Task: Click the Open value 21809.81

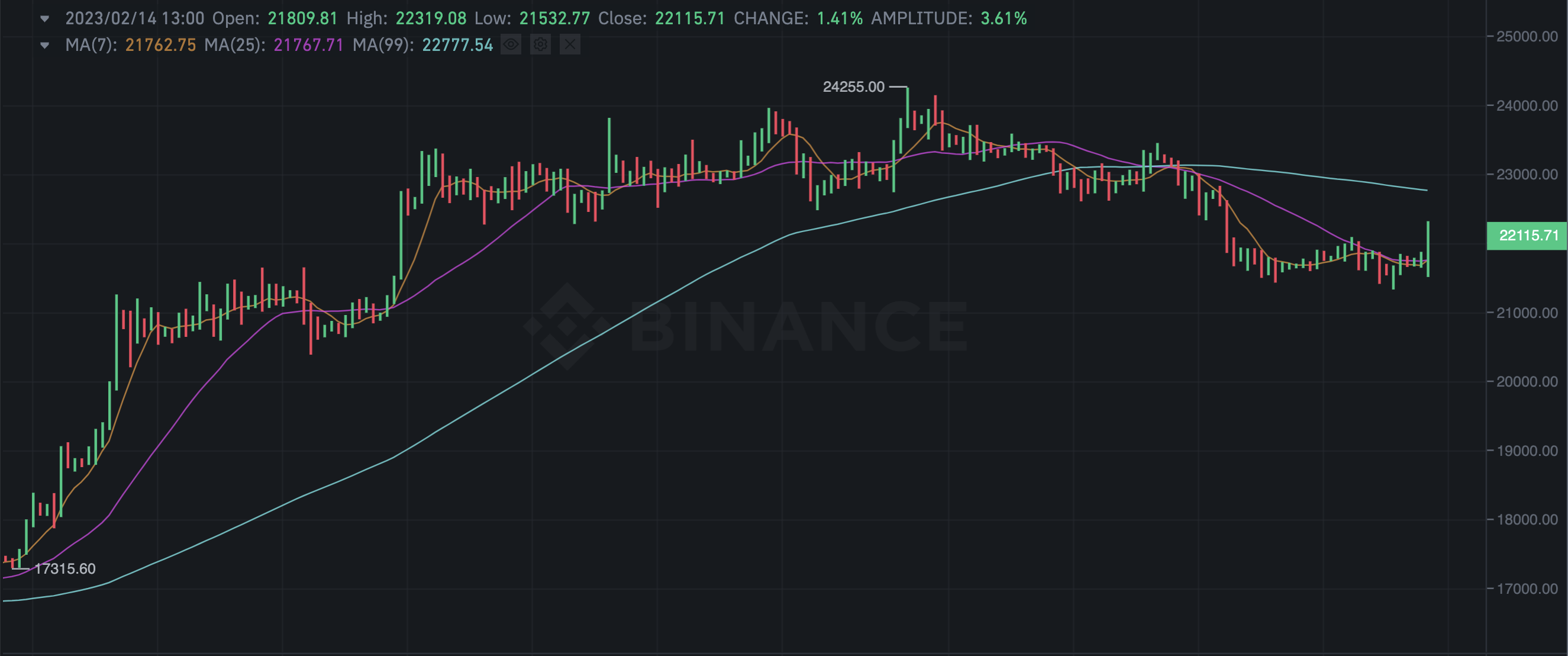Action: coord(302,18)
